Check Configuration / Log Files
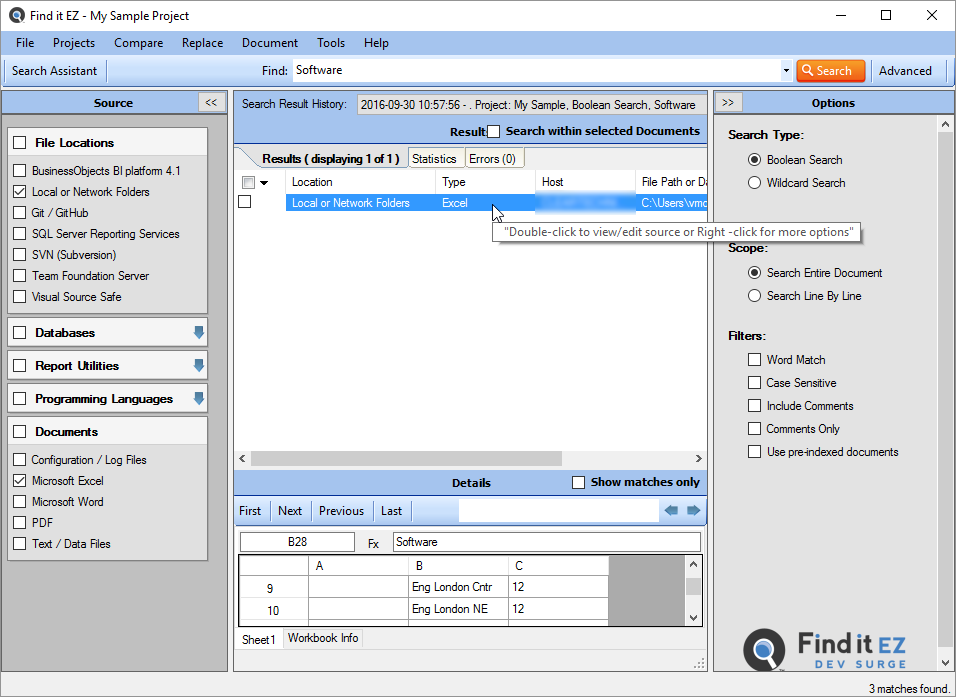The width and height of the screenshot is (956, 697). click(20, 460)
